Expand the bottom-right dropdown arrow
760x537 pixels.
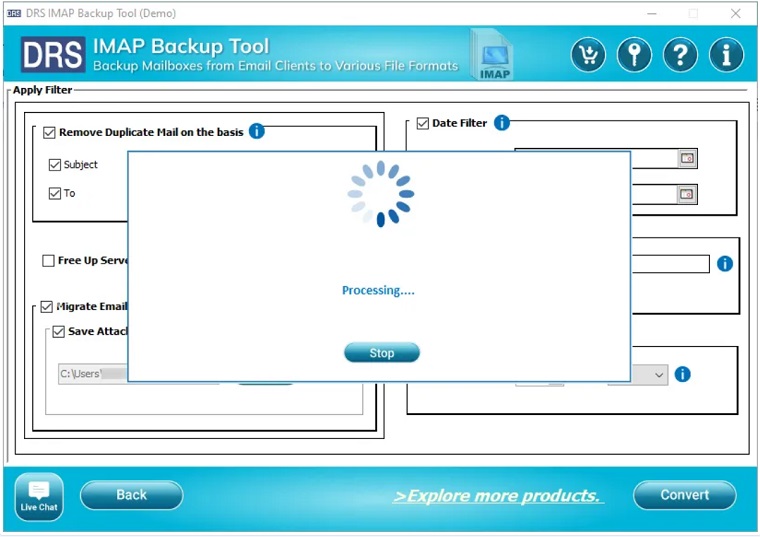pyautogui.click(x=659, y=375)
